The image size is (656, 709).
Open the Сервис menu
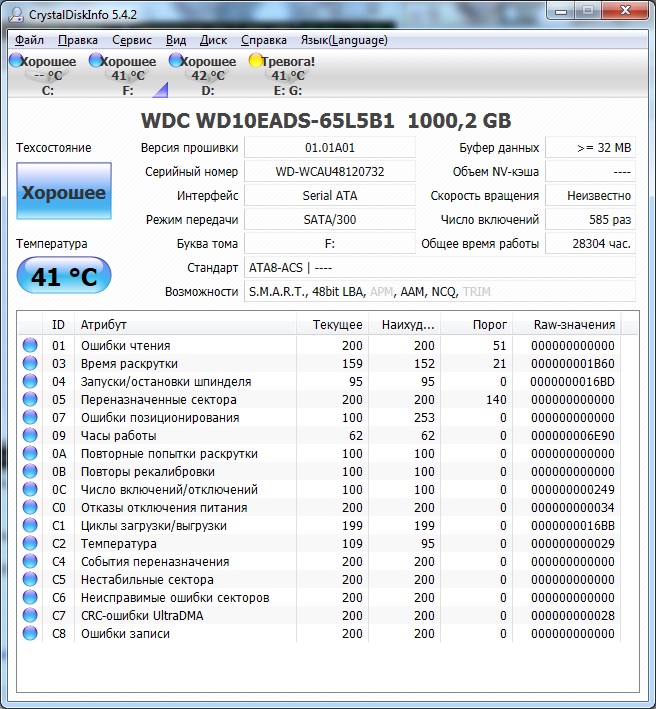tap(132, 40)
